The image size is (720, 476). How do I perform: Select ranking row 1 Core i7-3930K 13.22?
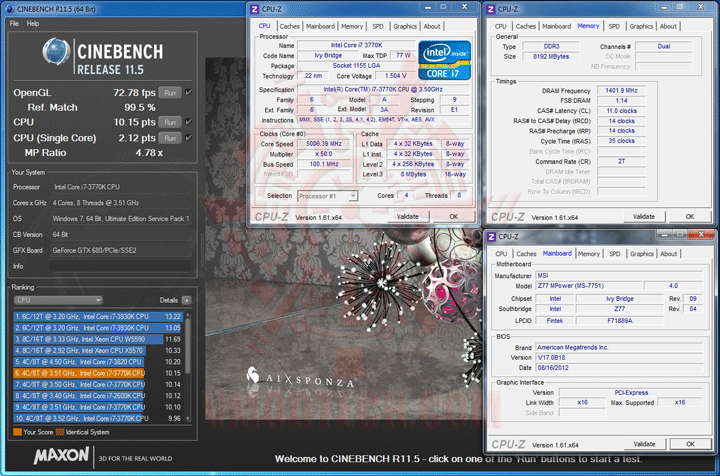[98, 317]
